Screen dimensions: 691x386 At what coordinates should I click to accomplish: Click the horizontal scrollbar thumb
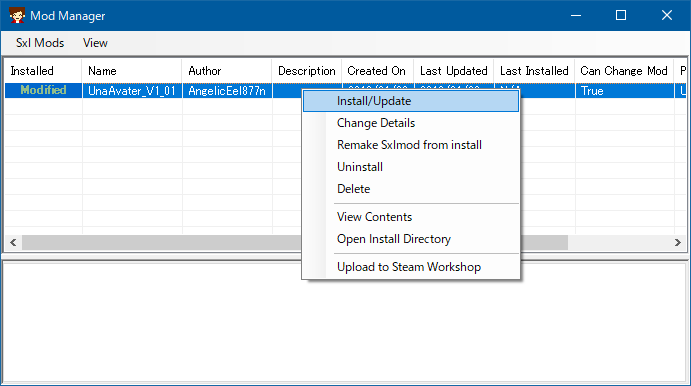click(x=295, y=242)
